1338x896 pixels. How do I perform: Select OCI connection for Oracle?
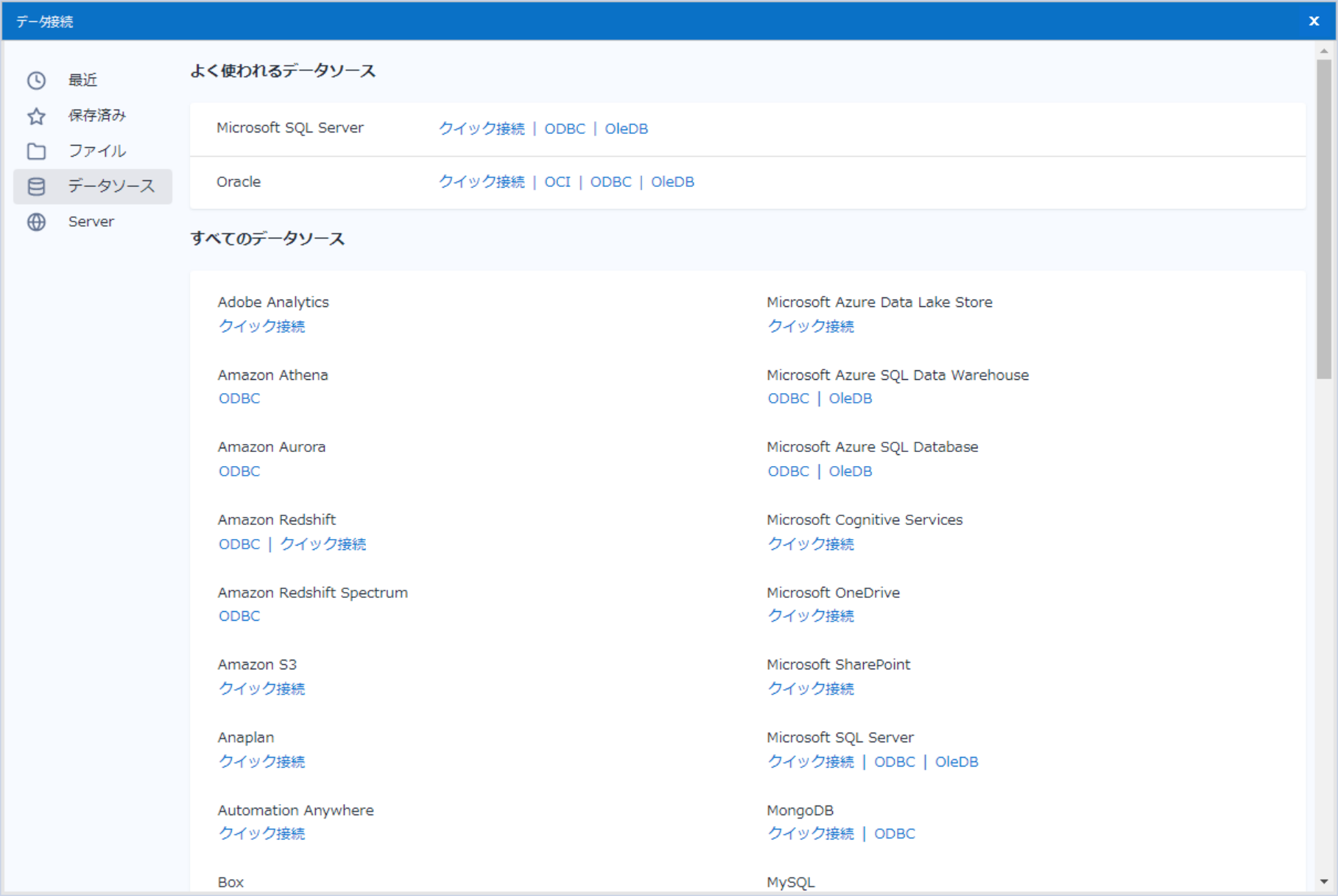(557, 182)
